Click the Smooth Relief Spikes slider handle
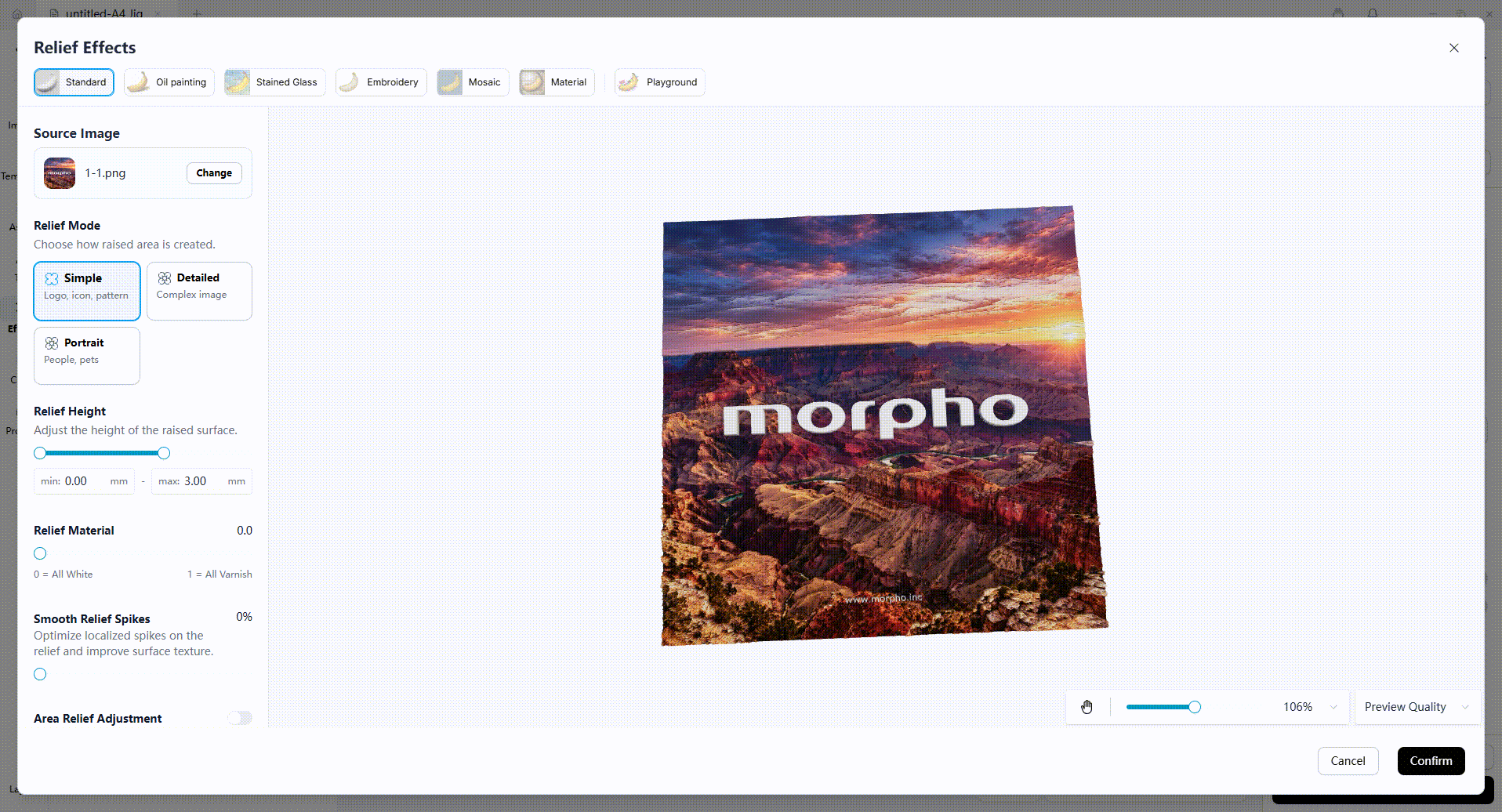 (40, 674)
